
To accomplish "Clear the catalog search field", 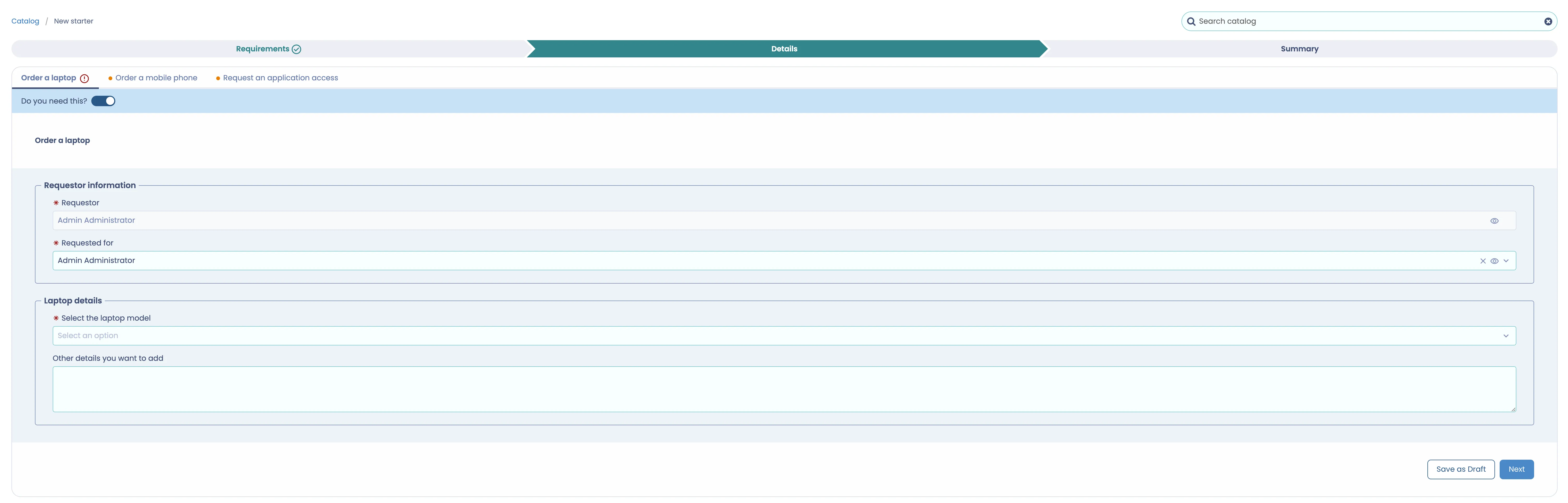I will coord(1548,21).
